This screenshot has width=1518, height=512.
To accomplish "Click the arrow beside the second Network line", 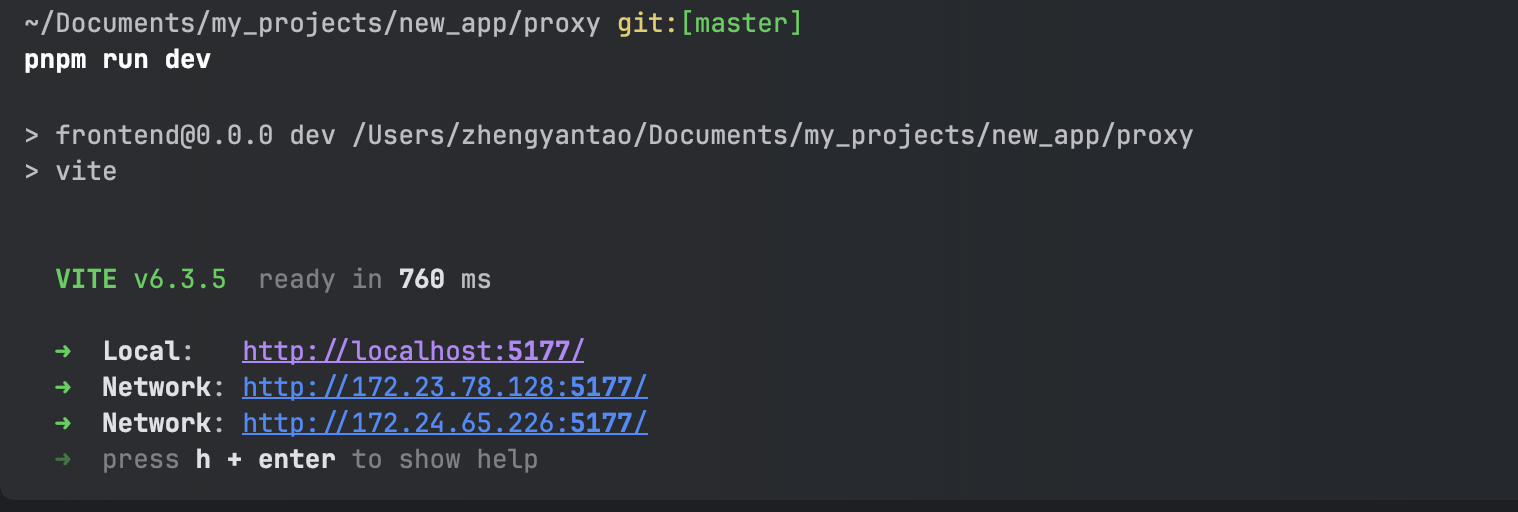I will tap(63, 423).
